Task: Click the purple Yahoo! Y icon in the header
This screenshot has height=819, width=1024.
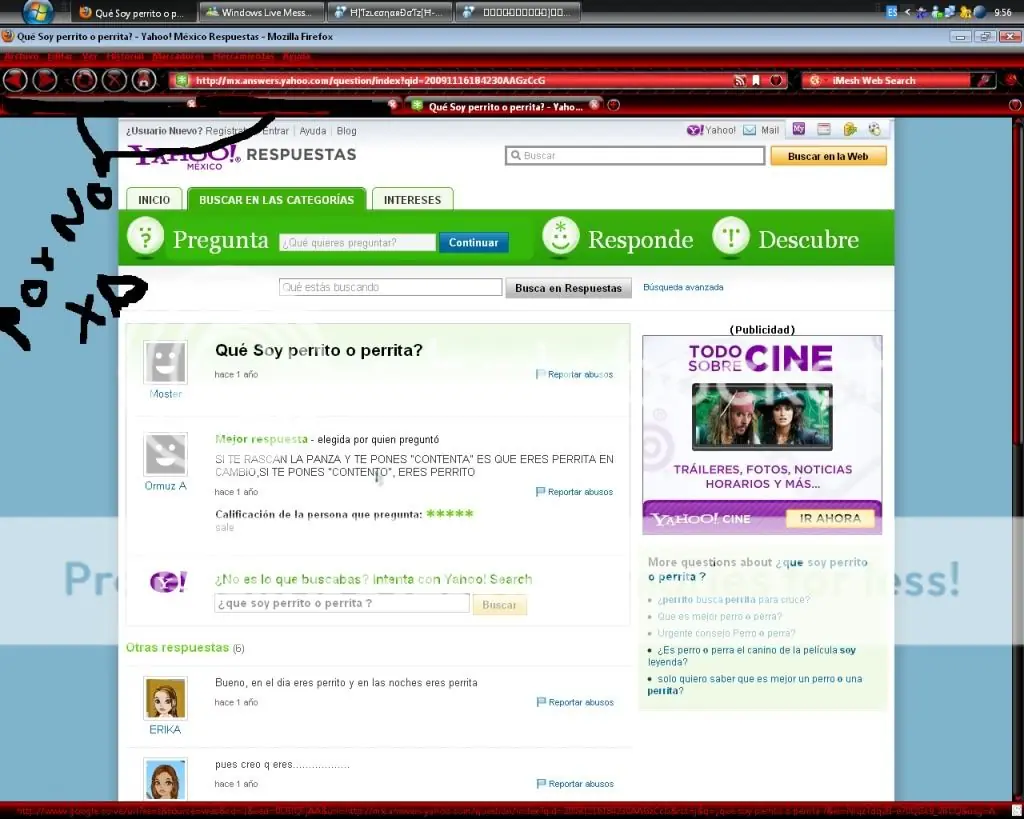Action: click(695, 130)
